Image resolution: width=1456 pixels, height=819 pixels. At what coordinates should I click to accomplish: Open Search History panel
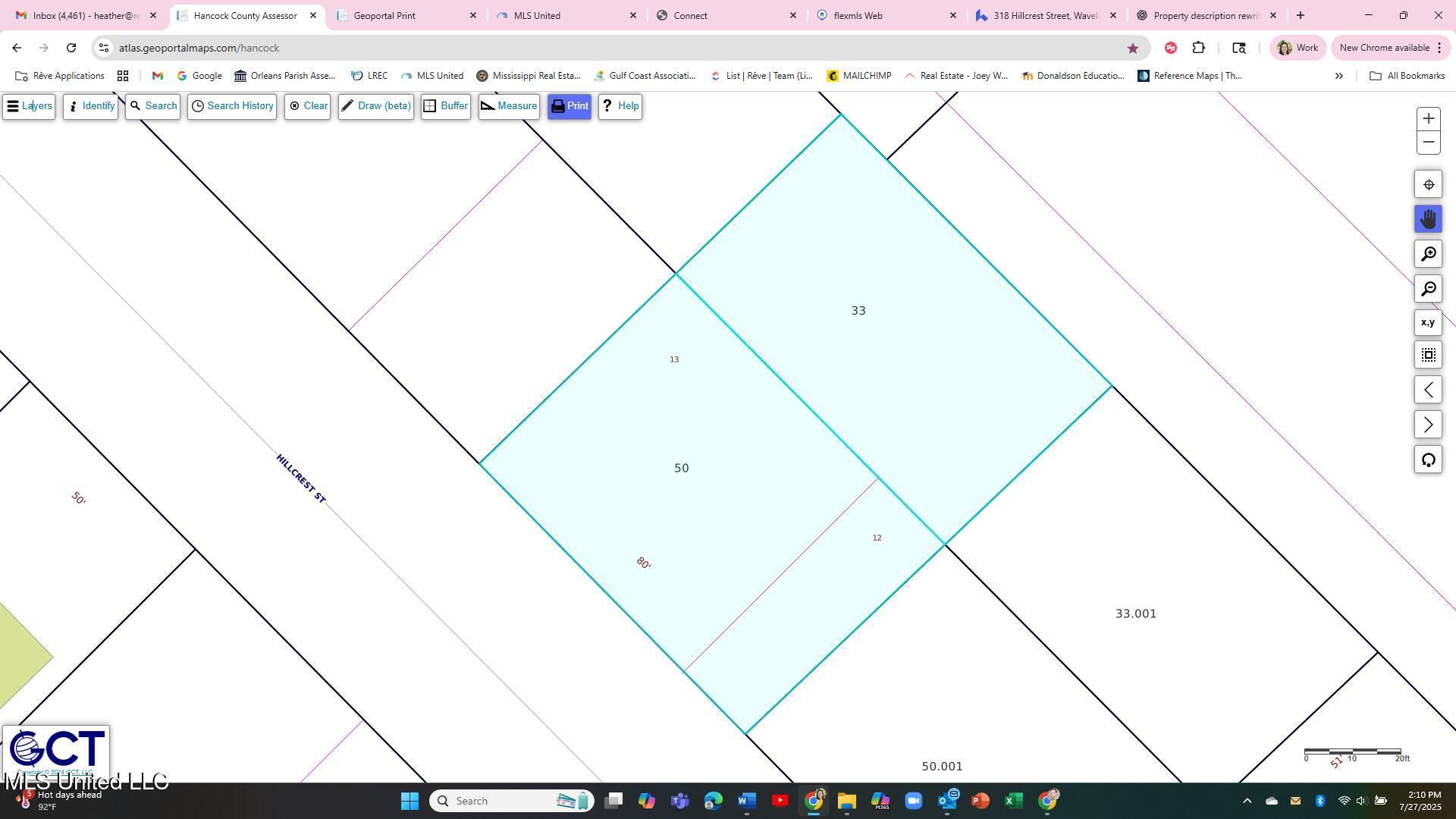coord(232,106)
